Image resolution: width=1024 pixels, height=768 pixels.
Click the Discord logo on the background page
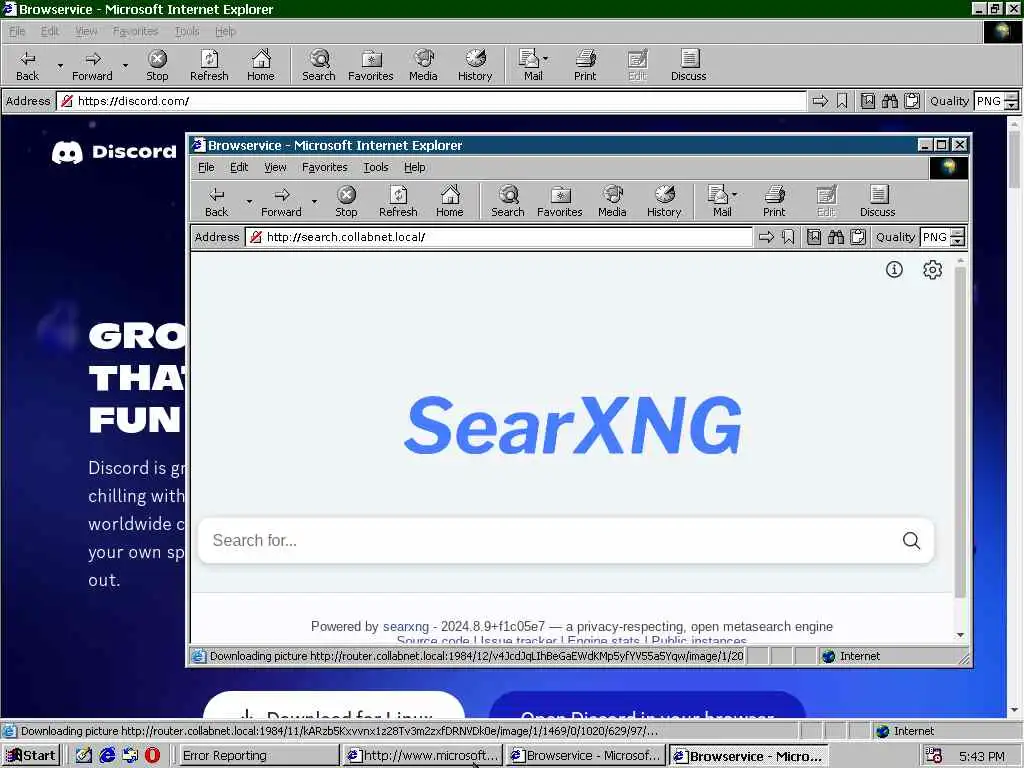114,152
